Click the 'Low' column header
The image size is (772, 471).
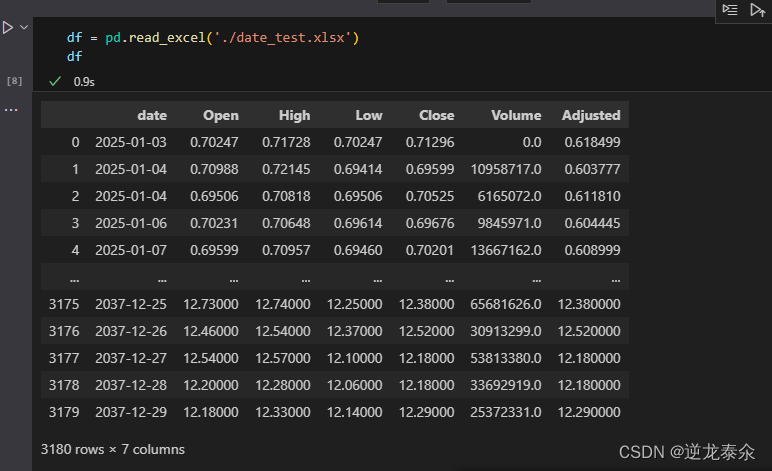pos(369,115)
